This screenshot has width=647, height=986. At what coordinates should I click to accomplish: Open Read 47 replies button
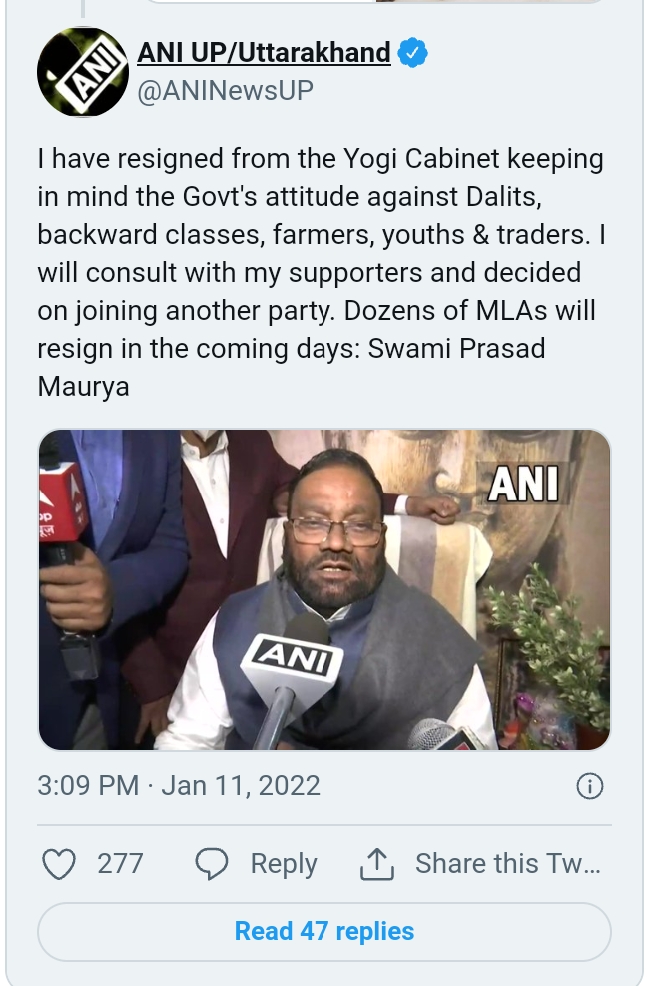pyautogui.click(x=324, y=931)
